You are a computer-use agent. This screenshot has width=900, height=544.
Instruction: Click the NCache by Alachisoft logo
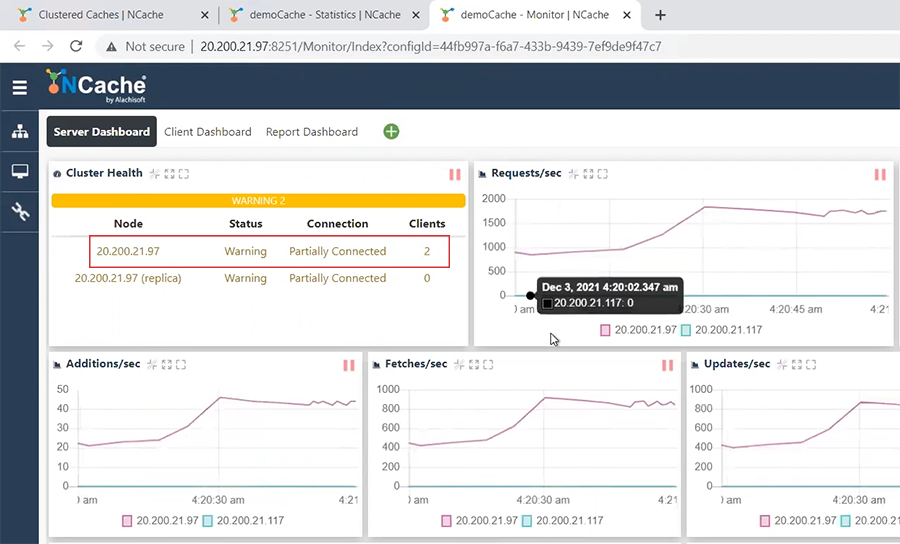coord(96,86)
